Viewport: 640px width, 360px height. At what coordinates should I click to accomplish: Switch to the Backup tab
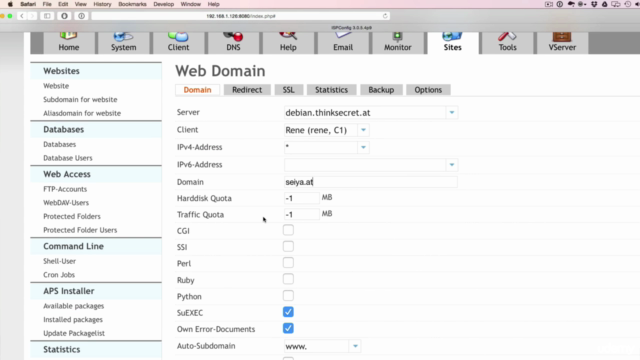(381, 90)
